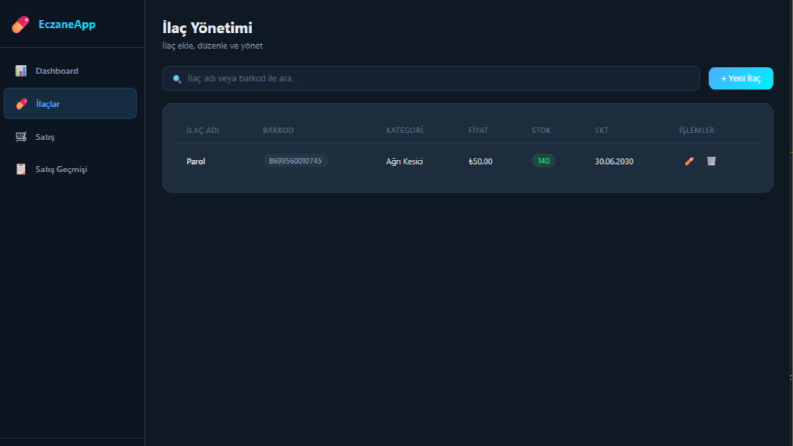Click the Dashboard chart icon in sidebar
The image size is (793, 446).
tap(21, 71)
